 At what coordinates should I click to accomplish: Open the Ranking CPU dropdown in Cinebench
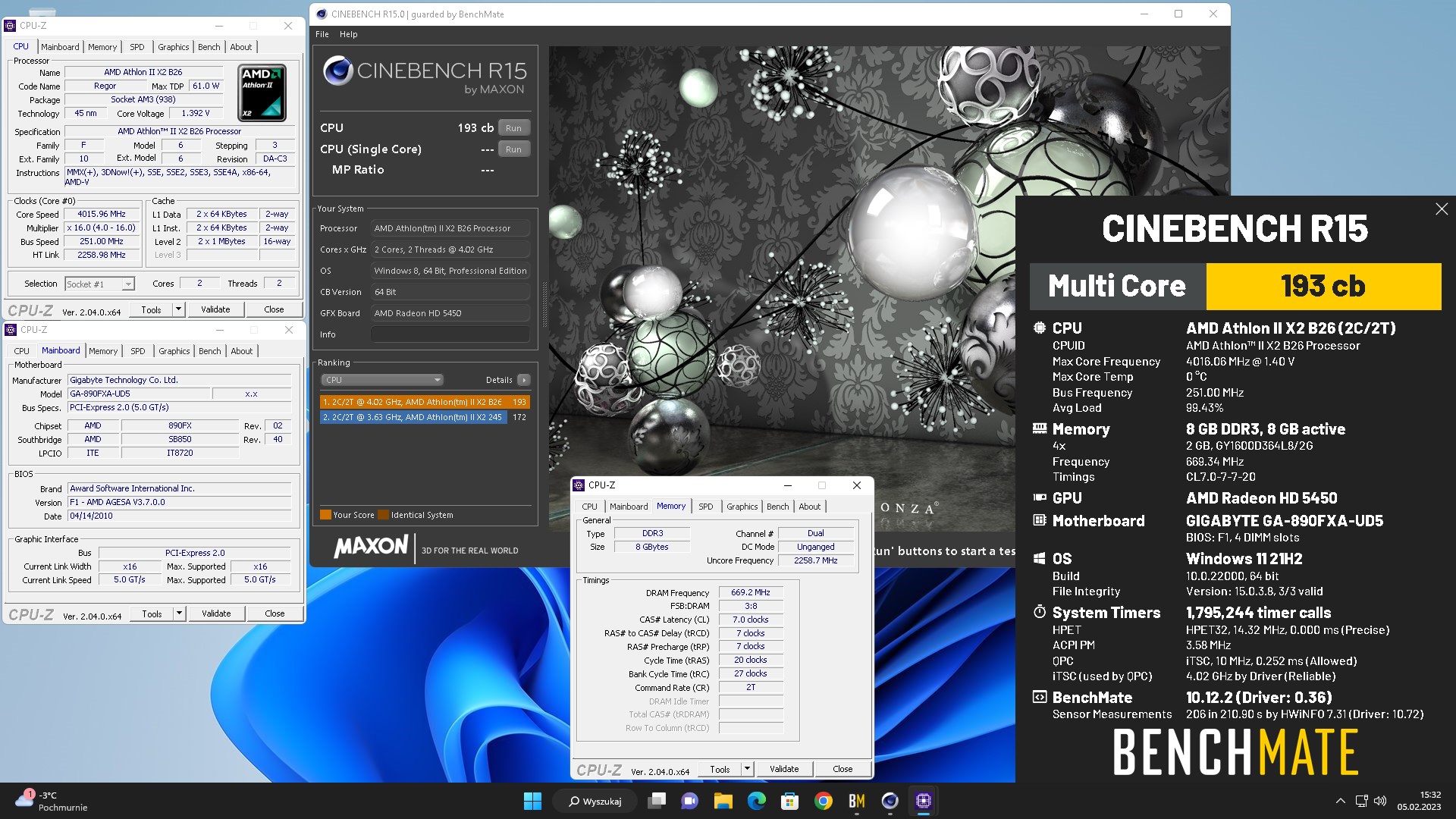pyautogui.click(x=382, y=380)
